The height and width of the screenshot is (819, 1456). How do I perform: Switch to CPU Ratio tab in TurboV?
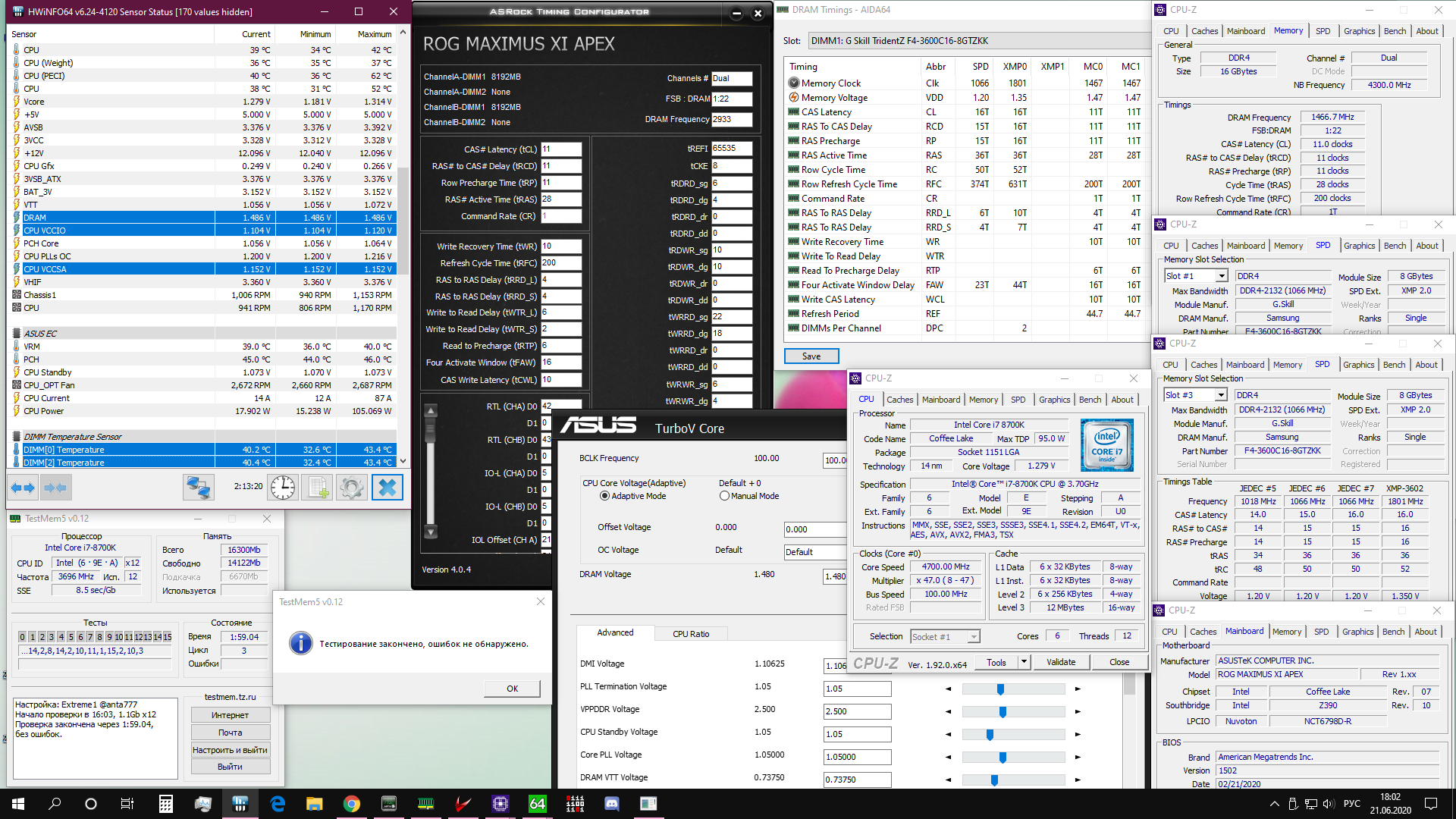pos(691,634)
